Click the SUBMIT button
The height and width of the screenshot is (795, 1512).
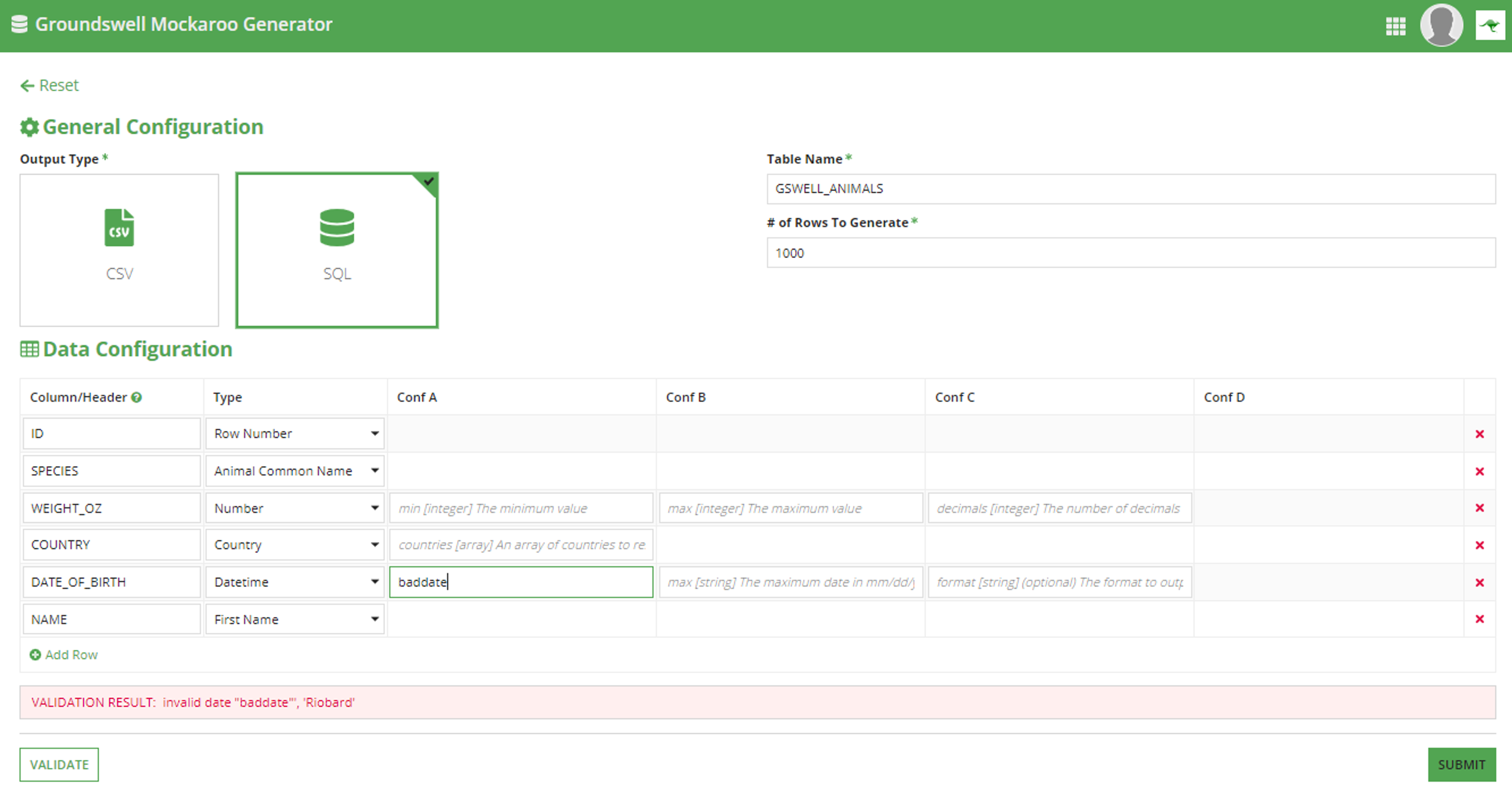1462,764
